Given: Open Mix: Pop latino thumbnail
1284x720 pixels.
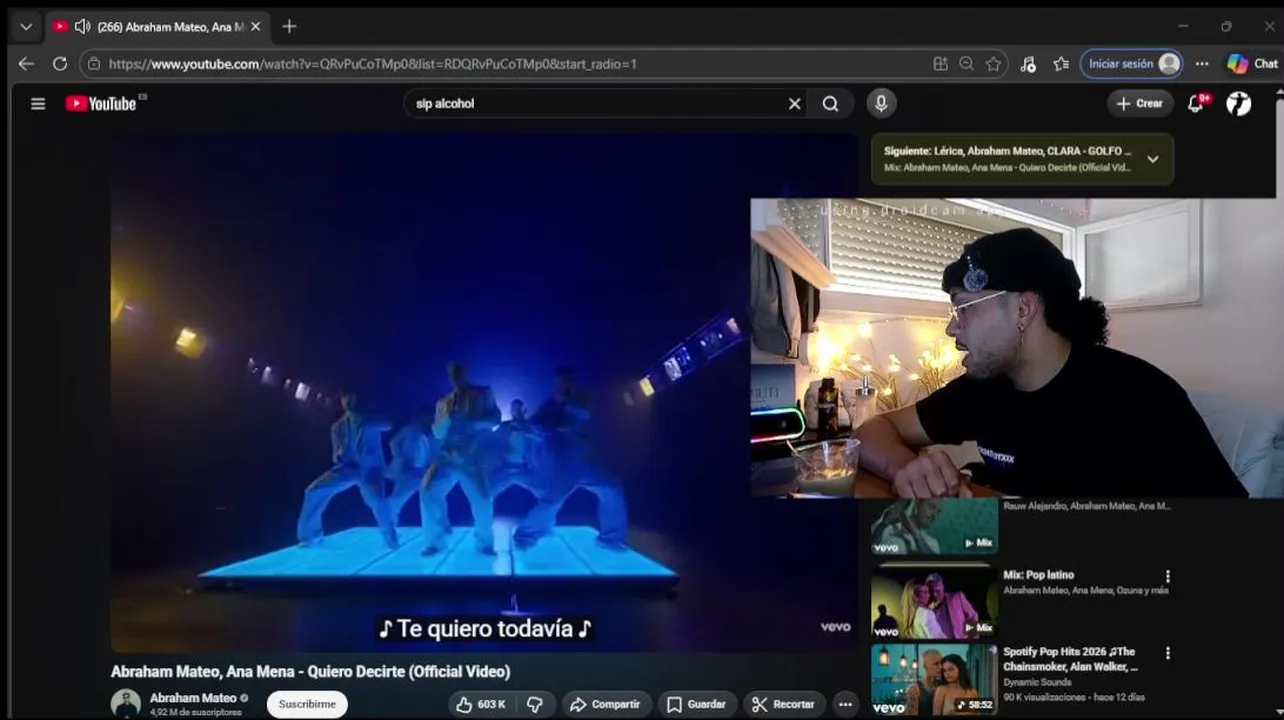Looking at the screenshot, I should click(934, 601).
